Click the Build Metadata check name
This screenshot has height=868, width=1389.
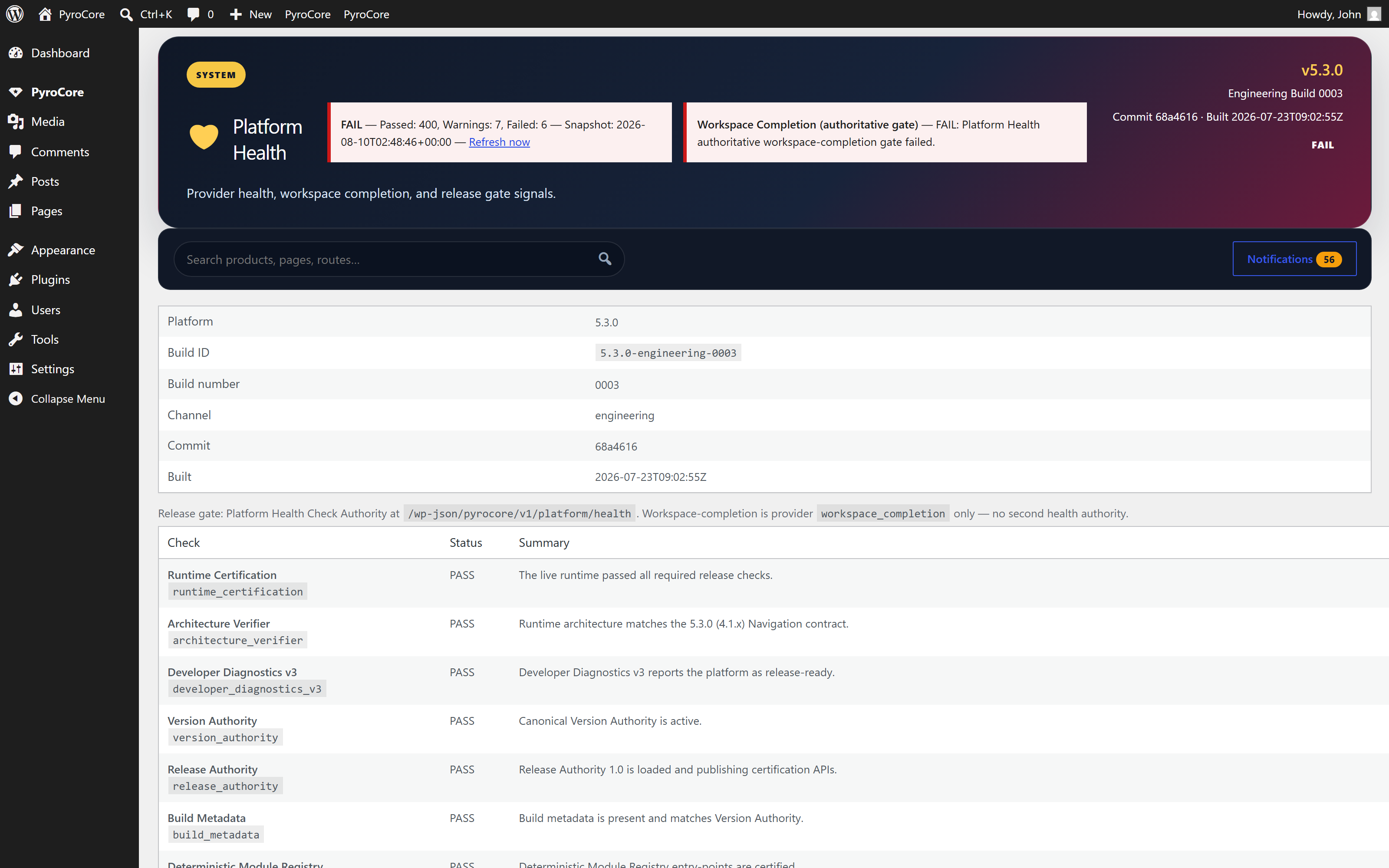(207, 818)
